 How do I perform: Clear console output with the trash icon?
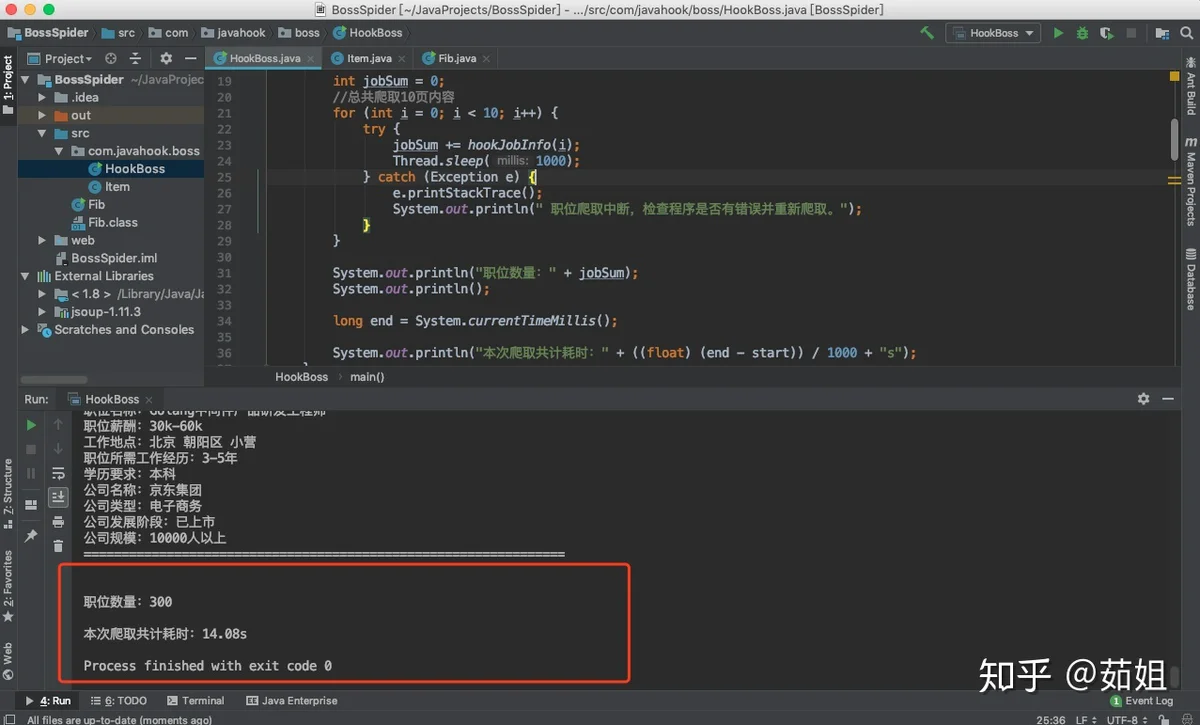point(58,546)
